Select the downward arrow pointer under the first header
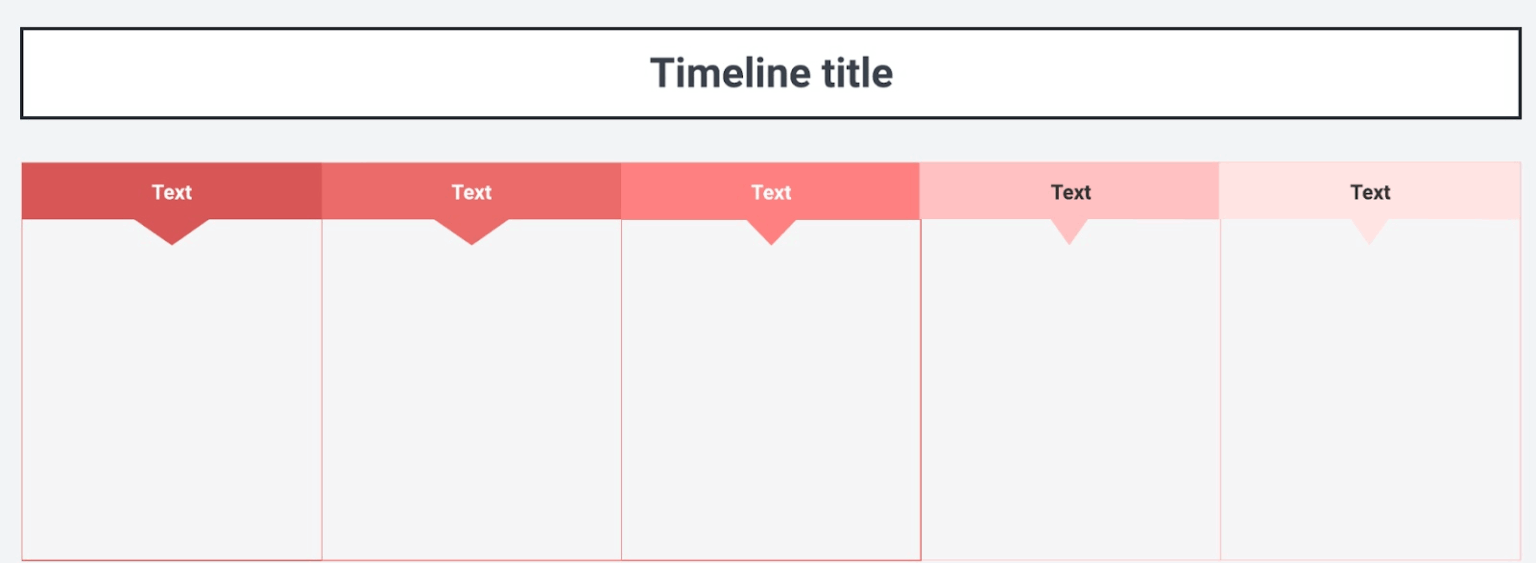The height and width of the screenshot is (563, 1536). click(x=172, y=231)
